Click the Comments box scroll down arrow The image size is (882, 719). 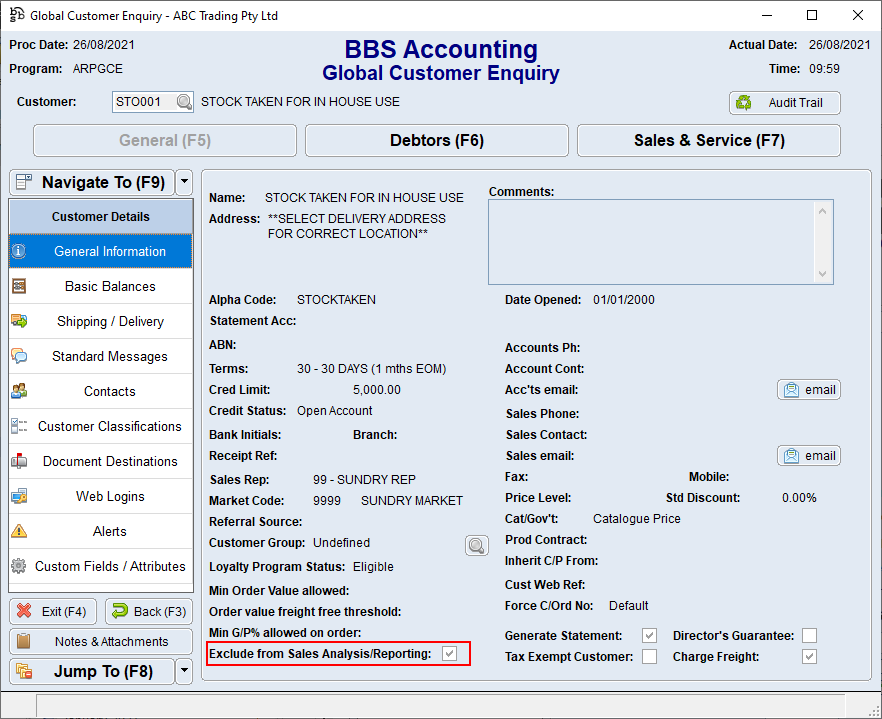coord(822,273)
